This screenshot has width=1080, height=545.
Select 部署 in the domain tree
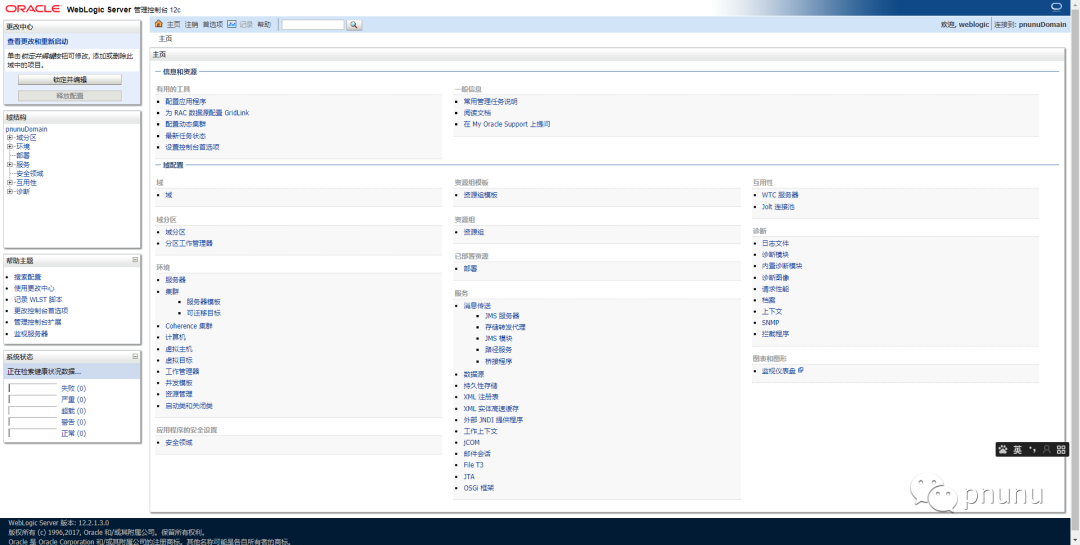(23, 156)
